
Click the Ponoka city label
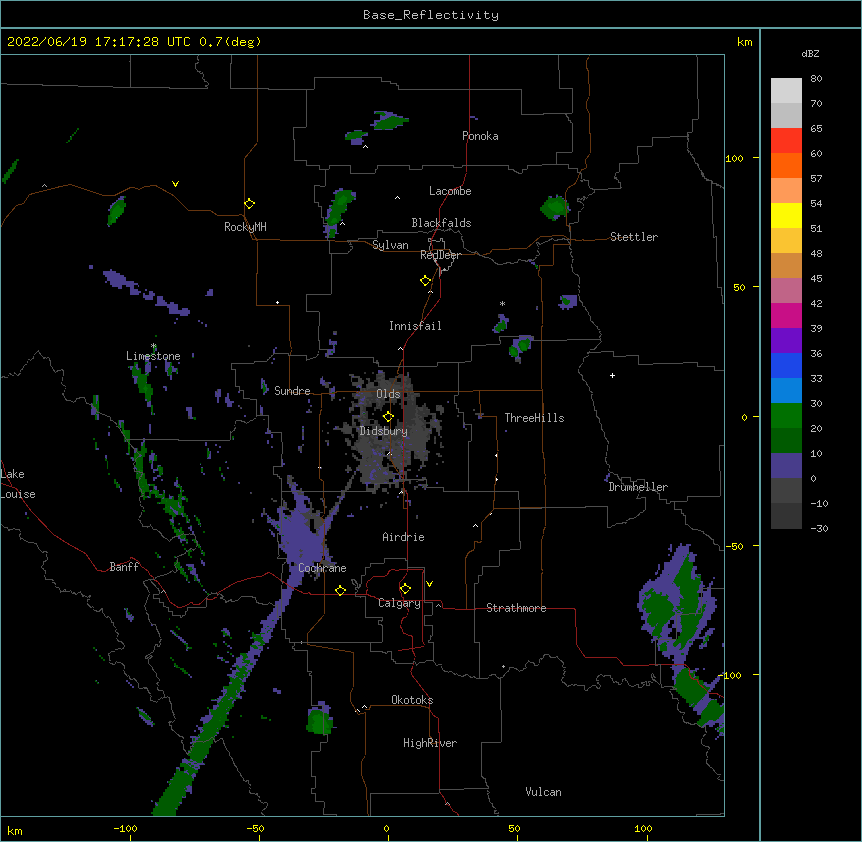480,136
